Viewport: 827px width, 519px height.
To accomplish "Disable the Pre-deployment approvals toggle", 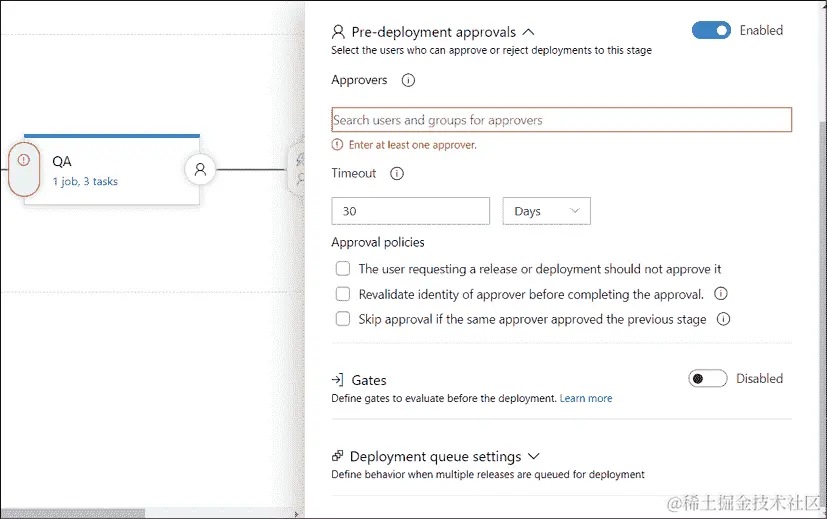I will click(x=711, y=31).
